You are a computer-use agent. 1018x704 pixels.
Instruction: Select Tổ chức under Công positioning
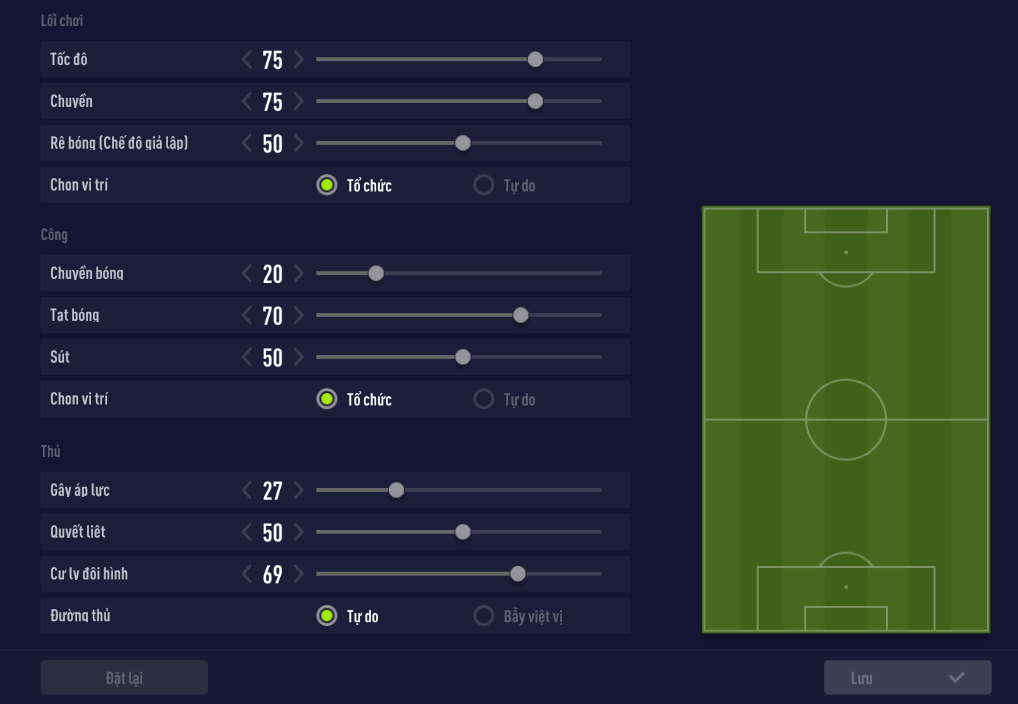pyautogui.click(x=326, y=399)
